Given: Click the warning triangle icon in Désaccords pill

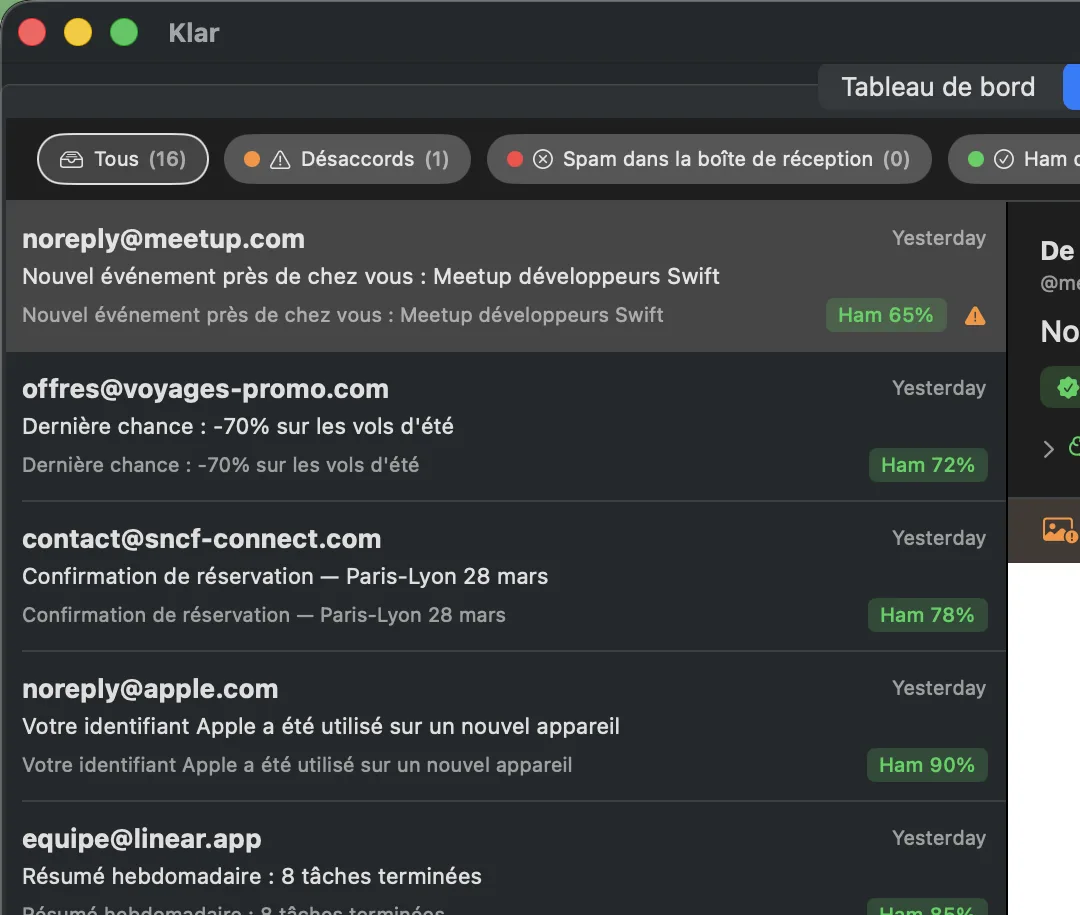Looking at the screenshot, I should (280, 160).
